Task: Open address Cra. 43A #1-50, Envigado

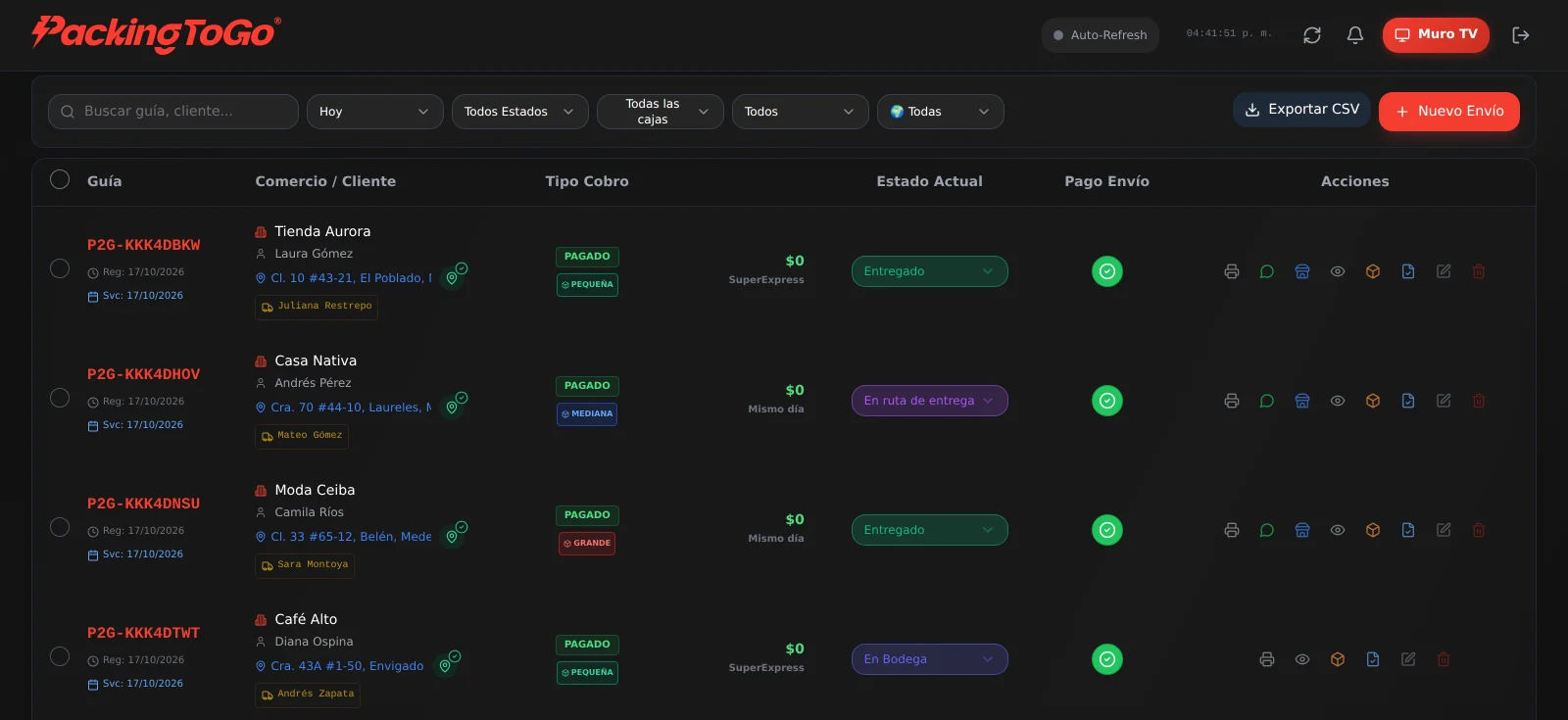Action: tap(340, 666)
